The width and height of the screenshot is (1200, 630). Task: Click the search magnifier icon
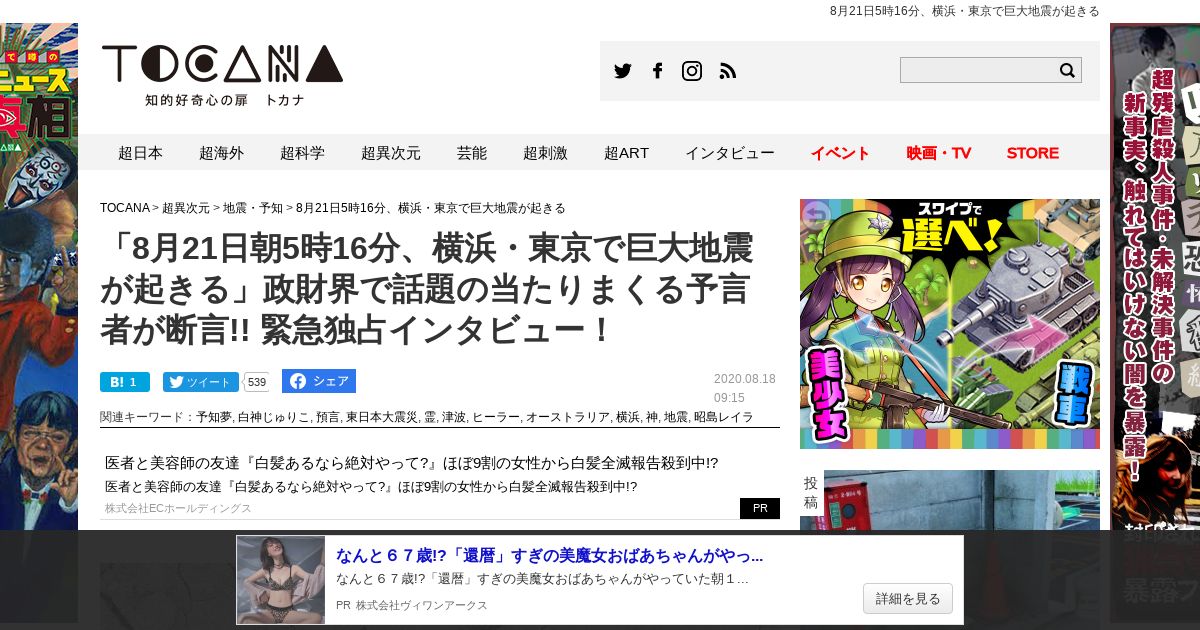[1067, 70]
